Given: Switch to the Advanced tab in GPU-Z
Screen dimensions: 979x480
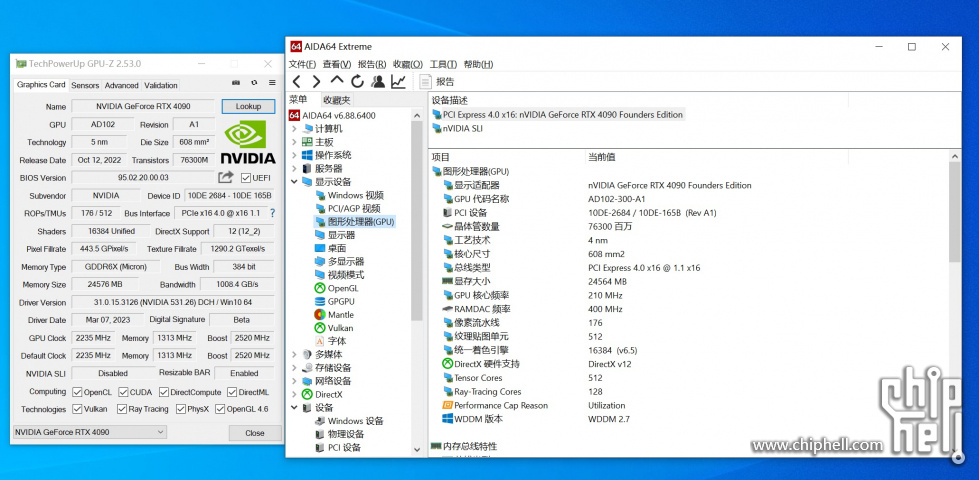Looking at the screenshot, I should tap(122, 86).
